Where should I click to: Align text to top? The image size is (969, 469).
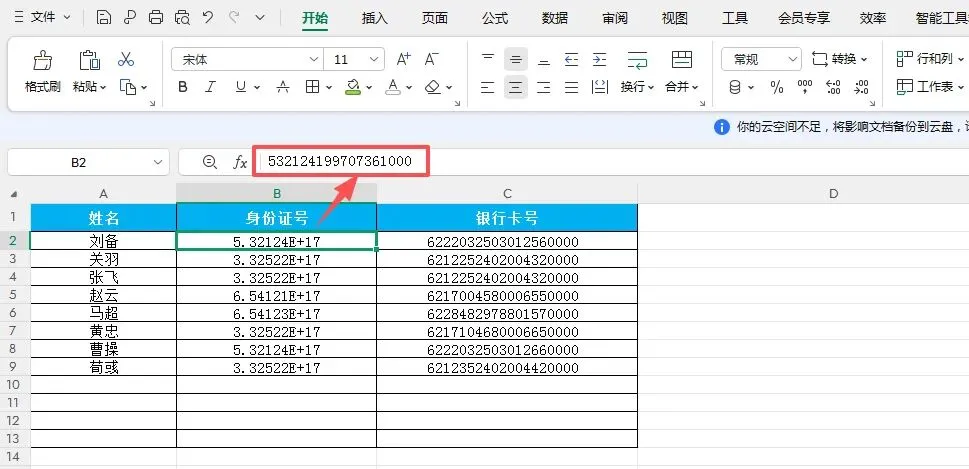click(488, 59)
